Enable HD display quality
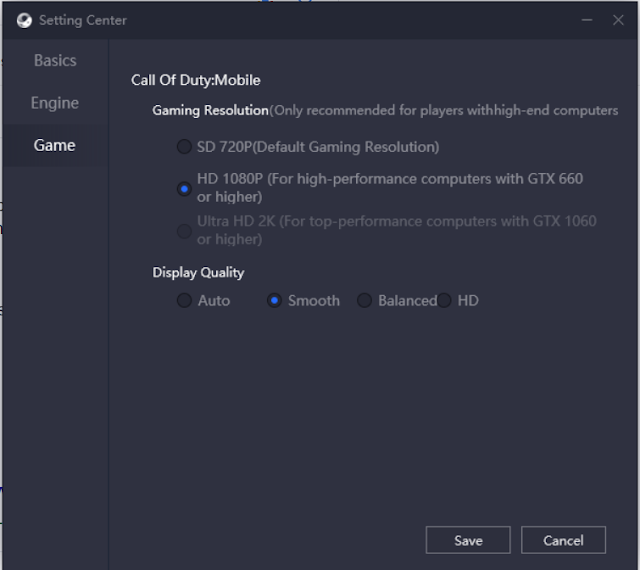The width and height of the screenshot is (640, 570). coord(444,301)
